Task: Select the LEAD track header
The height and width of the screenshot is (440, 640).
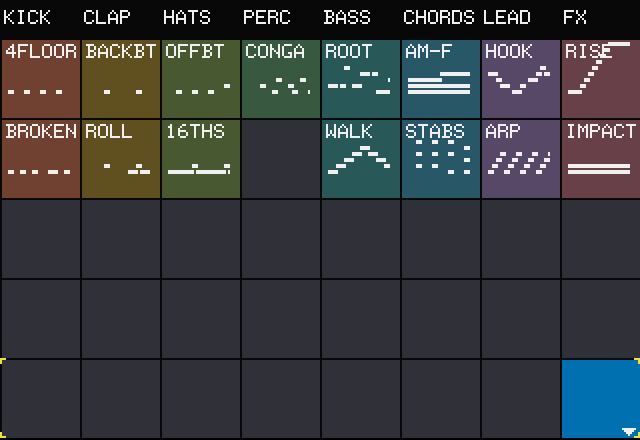Action: coord(507,18)
